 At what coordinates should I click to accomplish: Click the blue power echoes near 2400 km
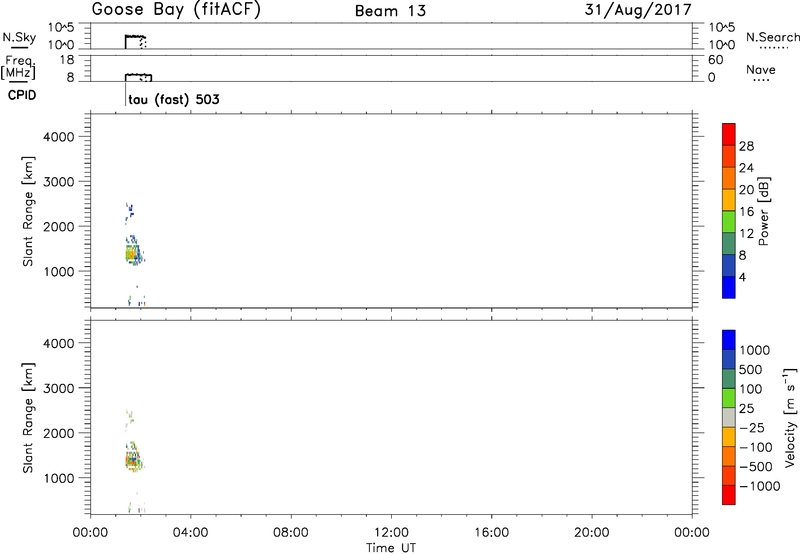click(x=129, y=212)
